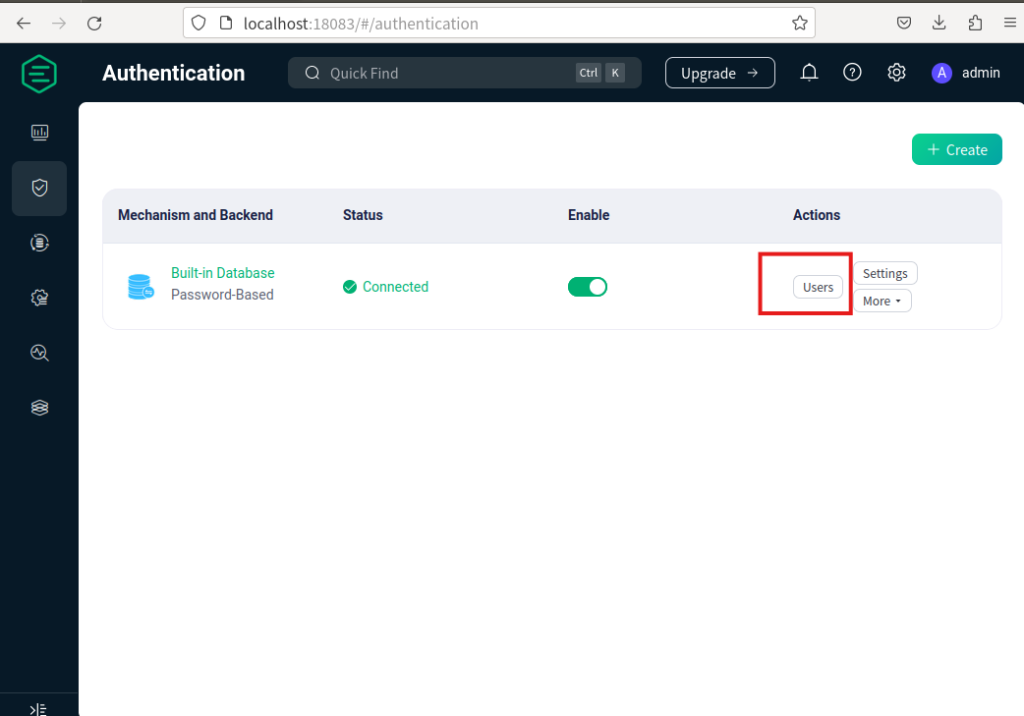Click the help question mark icon

pyautogui.click(x=852, y=73)
